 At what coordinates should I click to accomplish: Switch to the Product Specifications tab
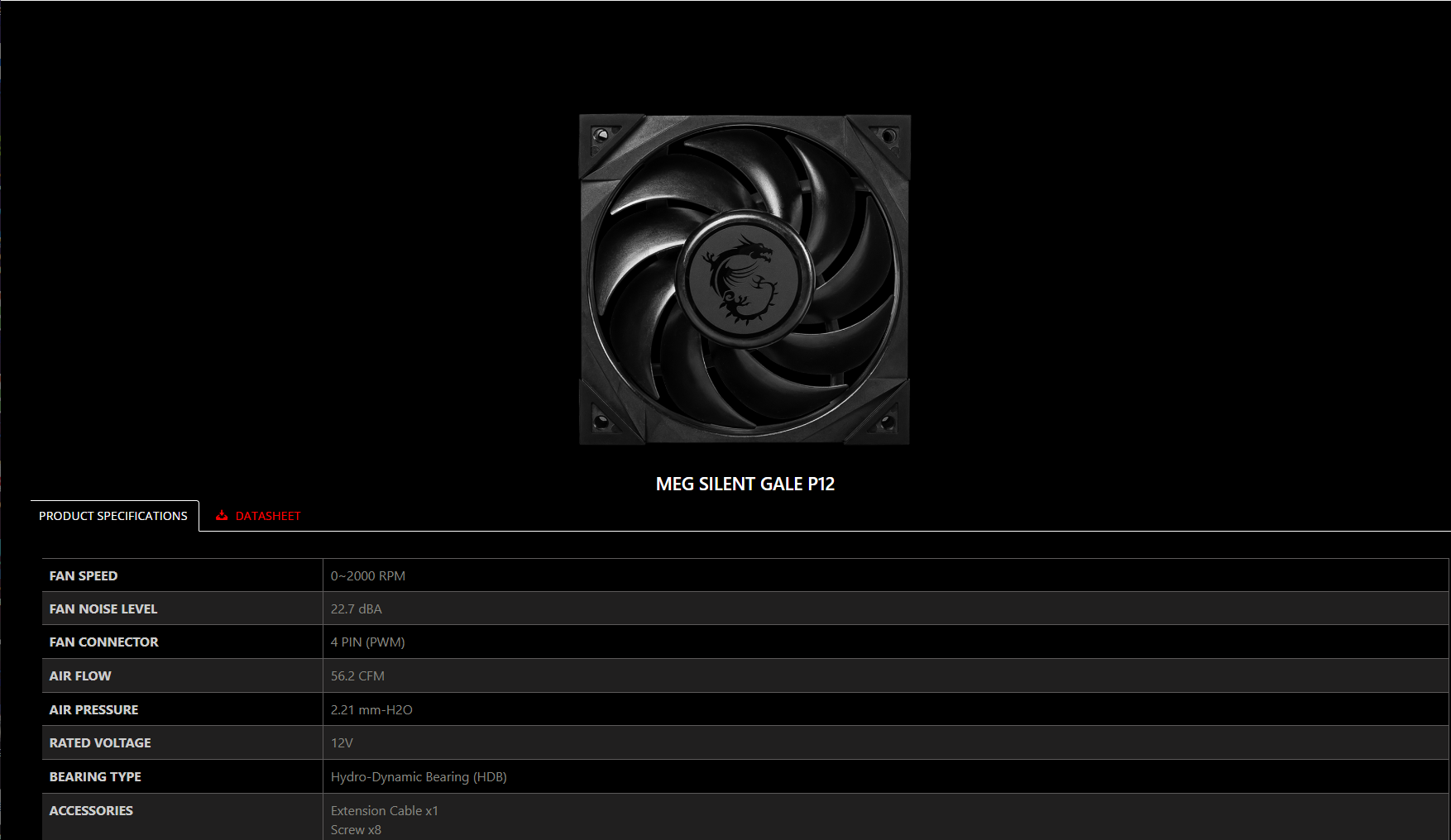point(113,516)
